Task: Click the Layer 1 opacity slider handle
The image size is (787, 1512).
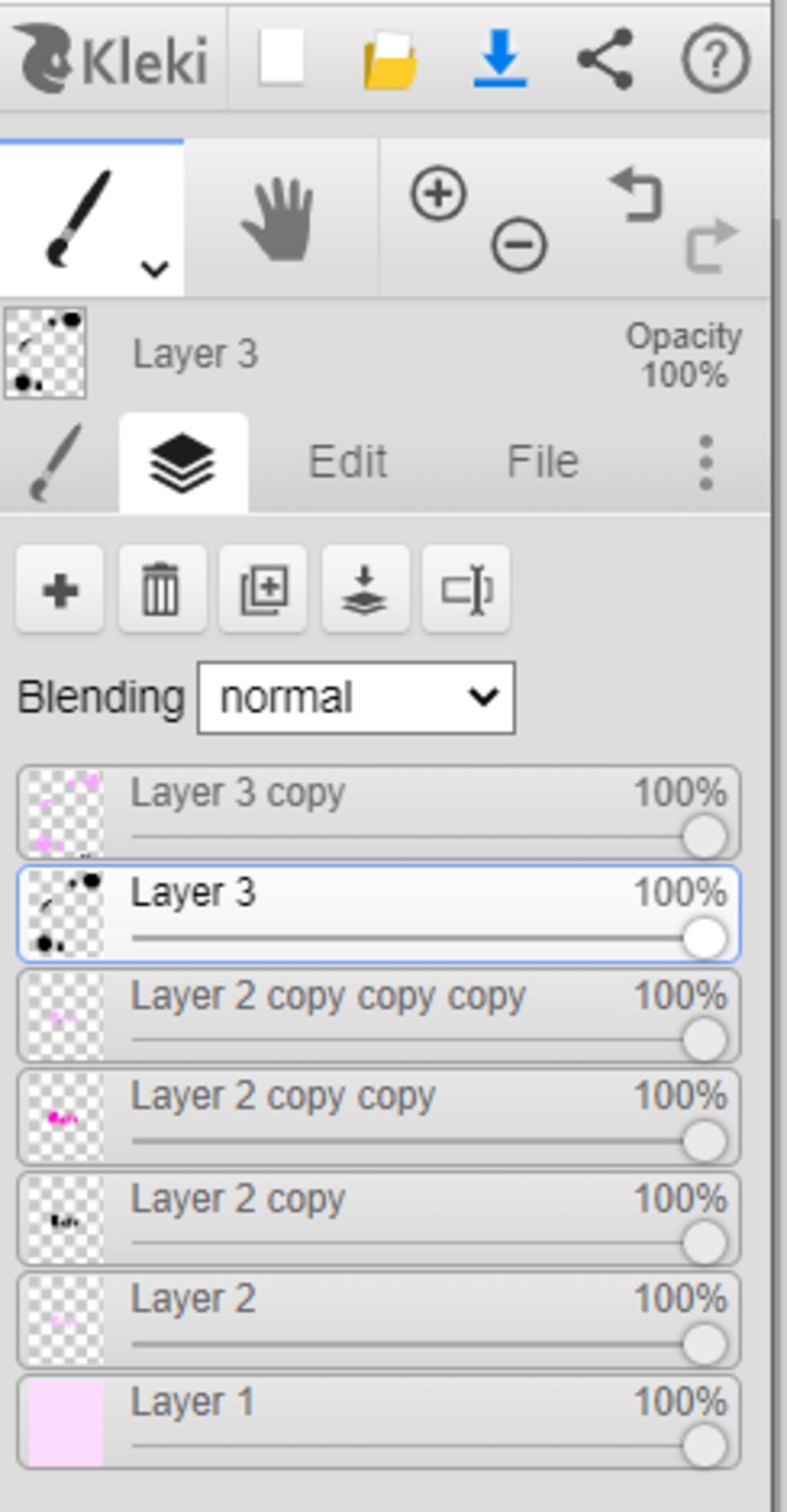Action: [x=704, y=1446]
